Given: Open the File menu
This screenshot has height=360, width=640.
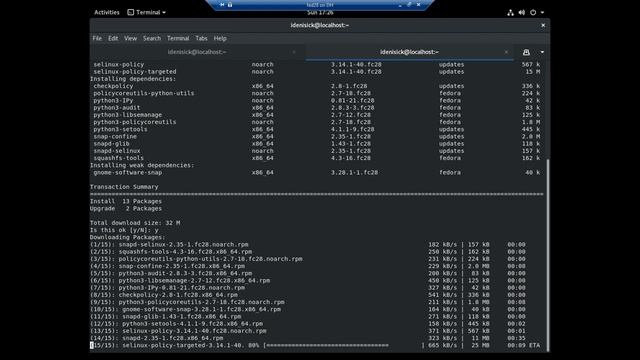Looking at the screenshot, I should click(97, 38).
